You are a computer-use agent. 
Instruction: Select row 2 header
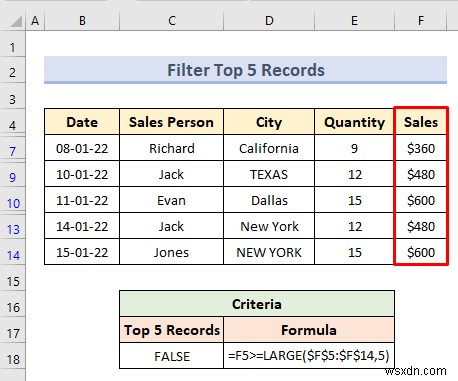click(x=13, y=70)
